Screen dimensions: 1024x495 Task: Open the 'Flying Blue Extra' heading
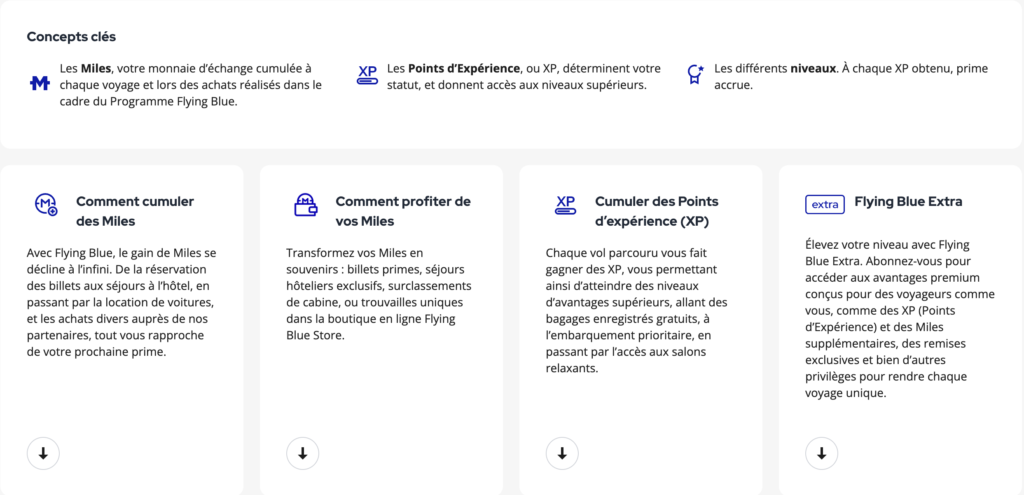[908, 201]
